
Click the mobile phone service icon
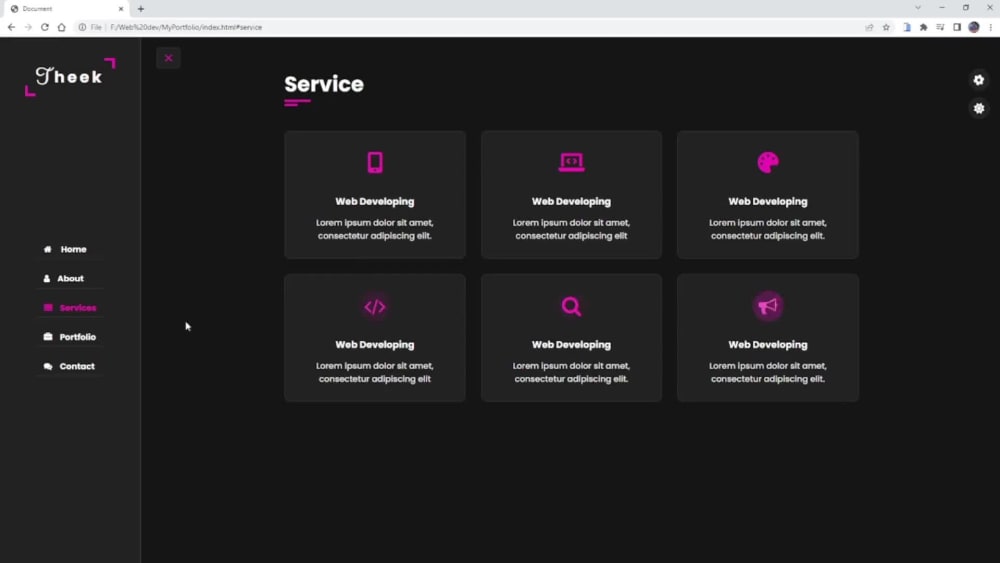[x=375, y=163]
